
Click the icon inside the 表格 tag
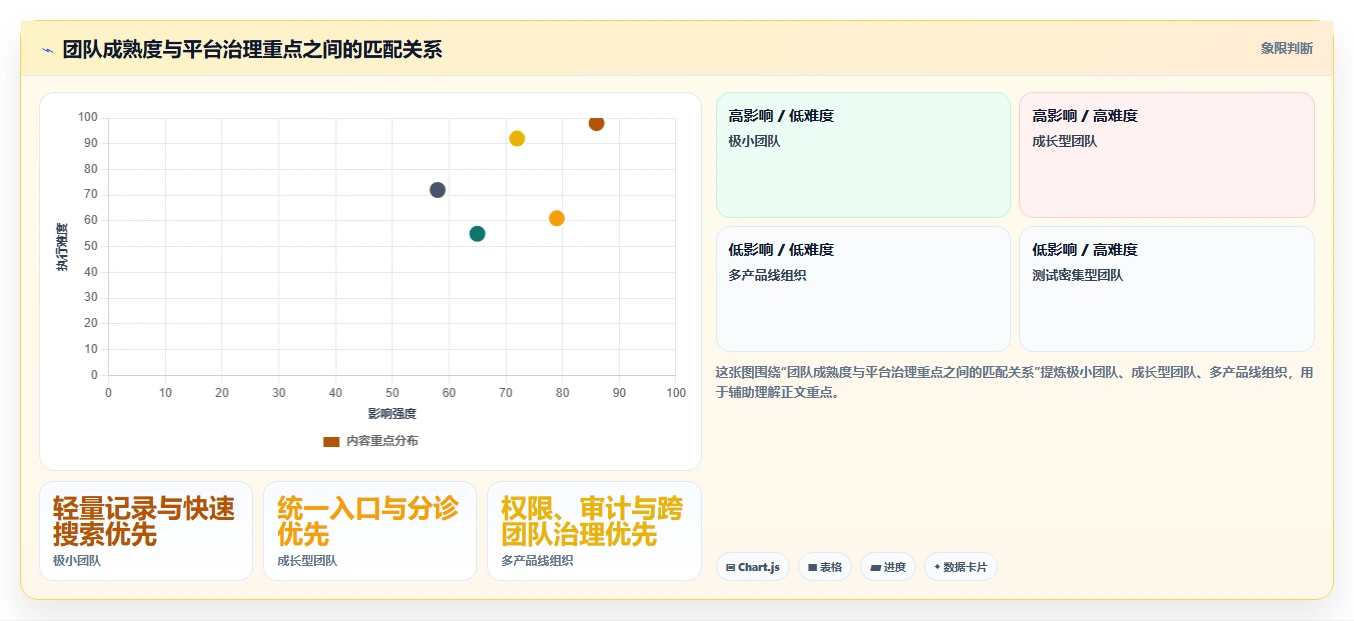click(x=813, y=568)
